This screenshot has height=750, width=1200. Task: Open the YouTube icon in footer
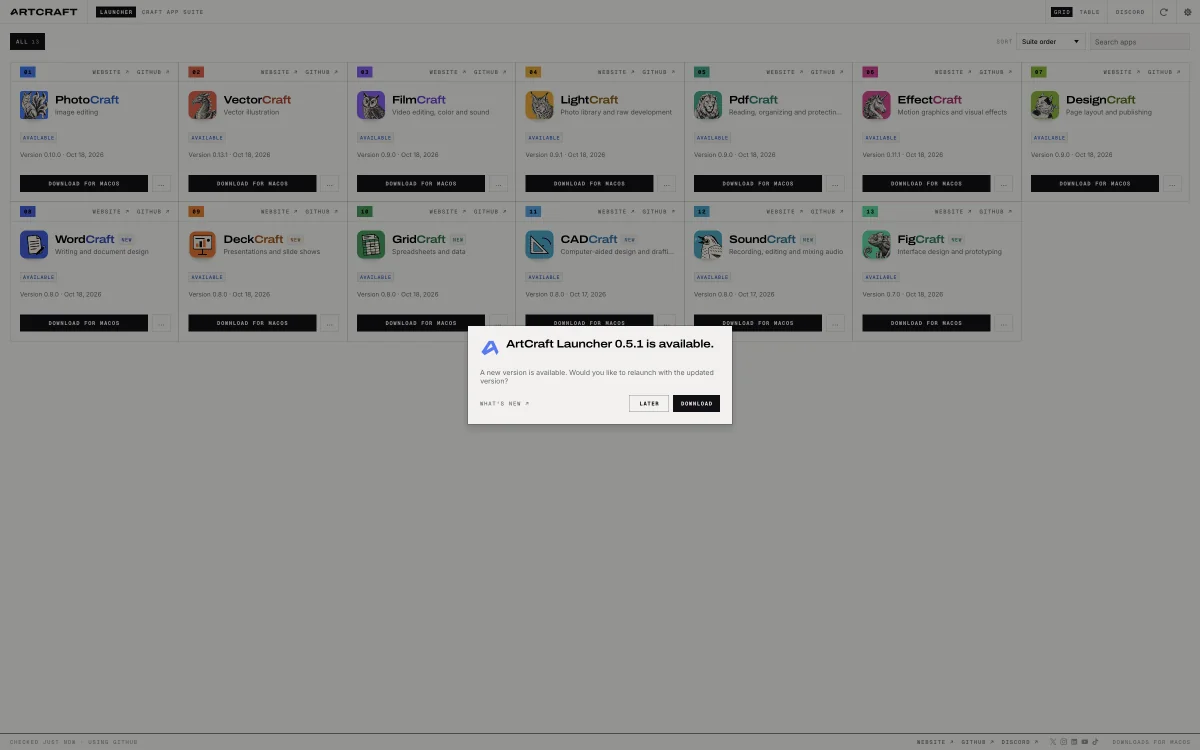pyautogui.click(x=1085, y=742)
